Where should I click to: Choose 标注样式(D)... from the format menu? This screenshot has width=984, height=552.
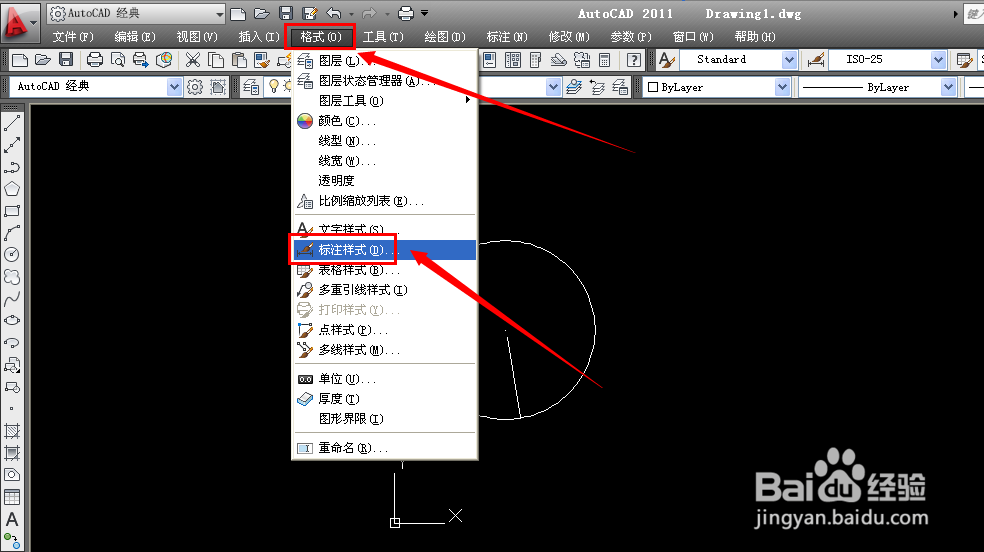(385, 250)
